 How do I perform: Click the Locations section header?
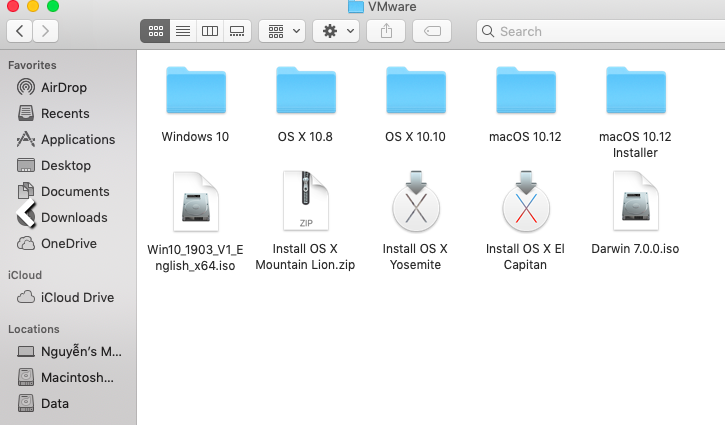pos(34,329)
